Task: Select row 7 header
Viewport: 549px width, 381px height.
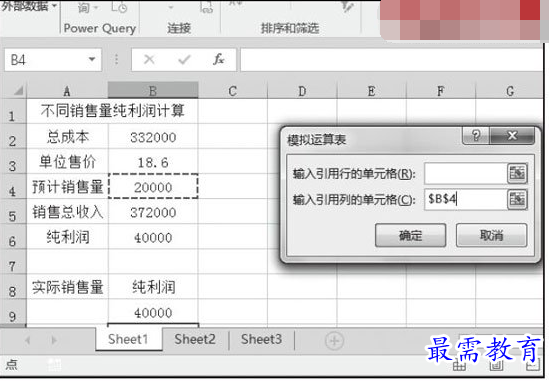Action: (x=13, y=262)
